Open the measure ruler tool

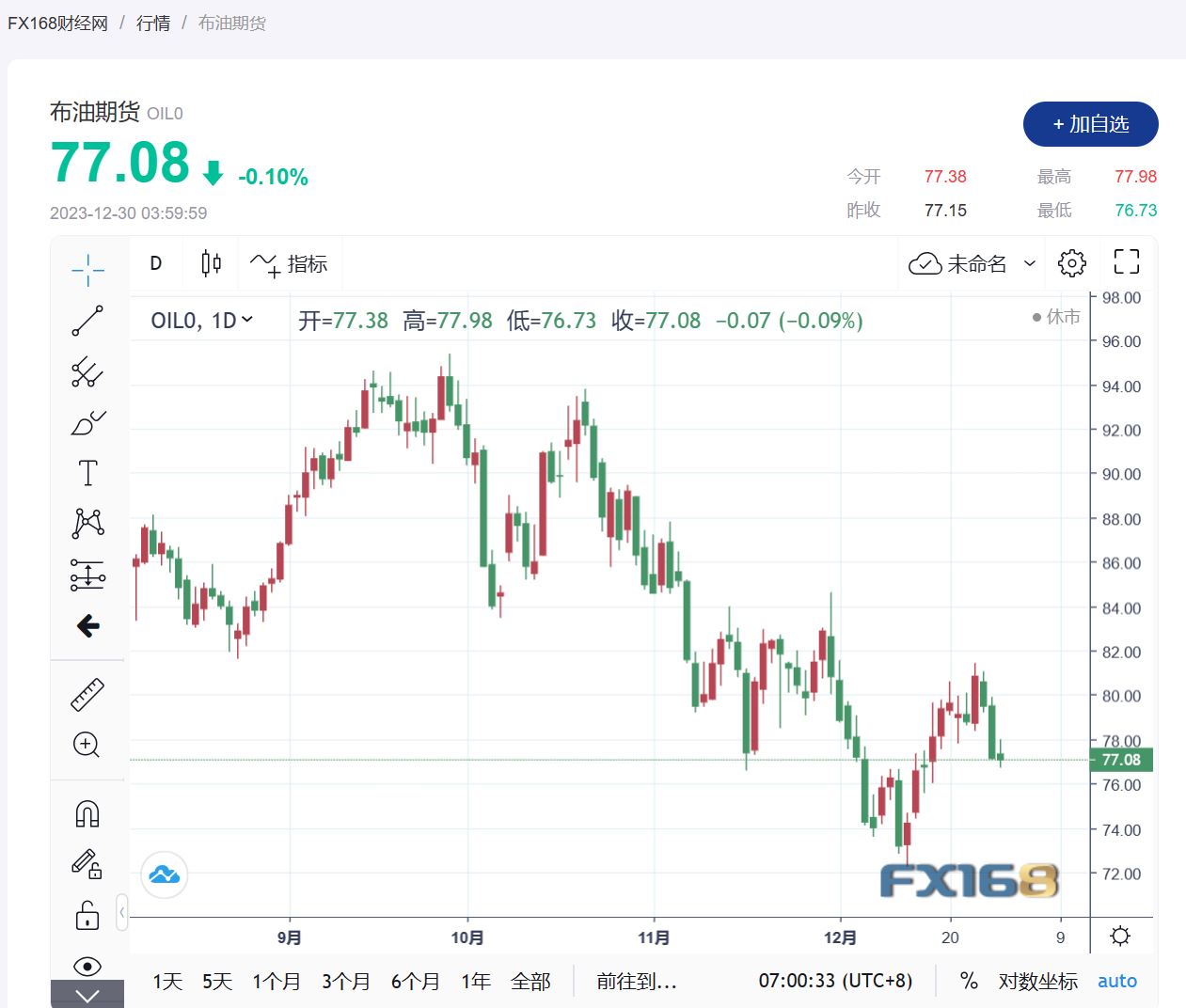pos(87,695)
